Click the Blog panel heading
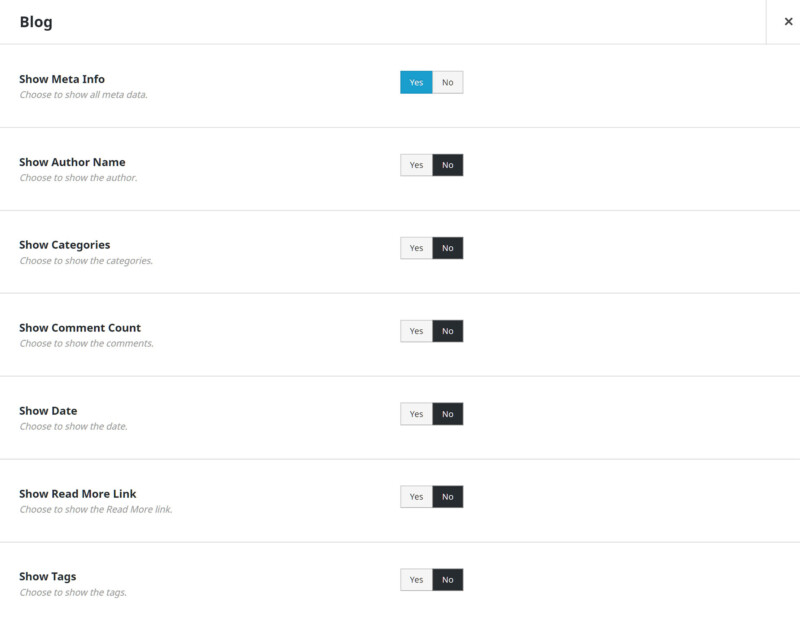This screenshot has width=800, height=624. 36,22
